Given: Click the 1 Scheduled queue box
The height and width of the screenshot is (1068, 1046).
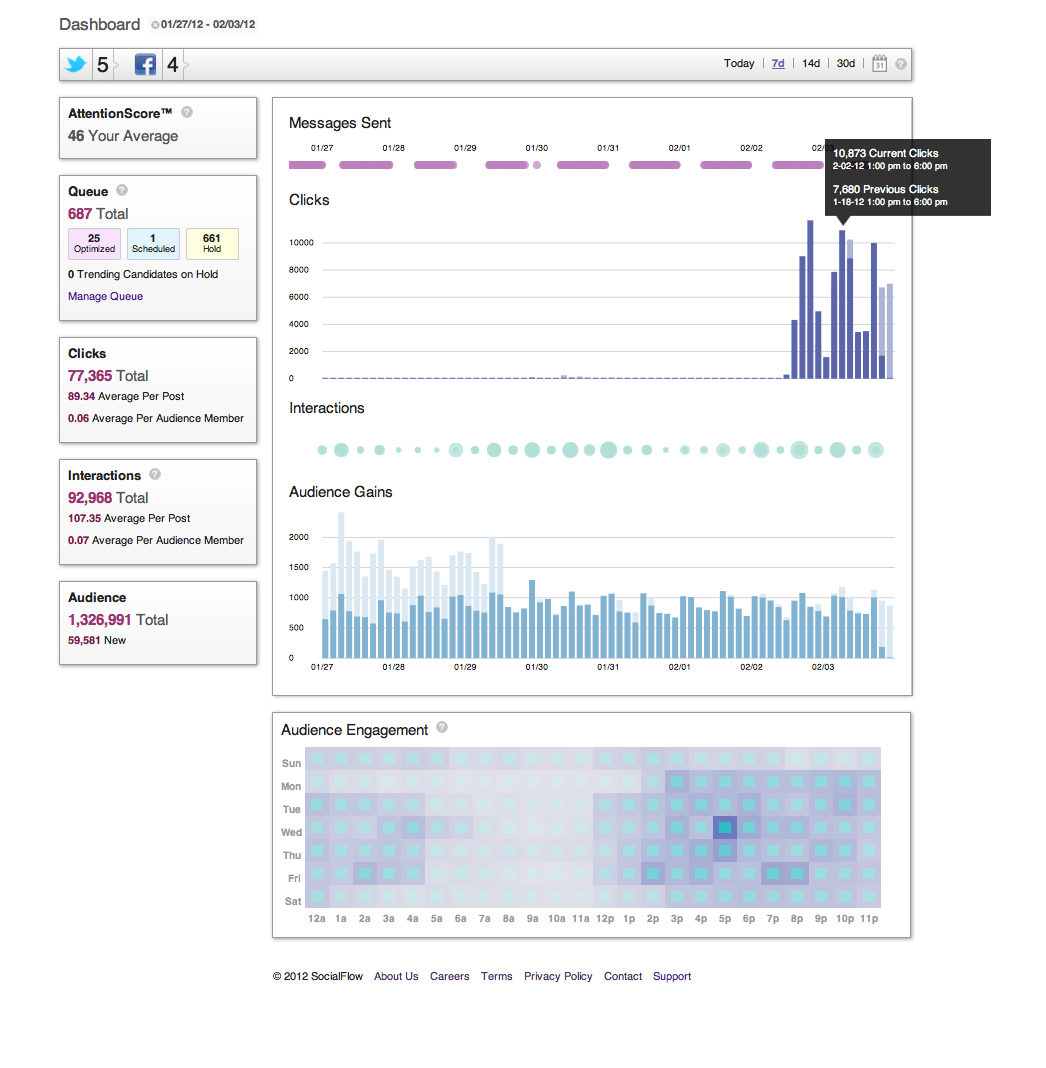Looking at the screenshot, I should tap(153, 243).
